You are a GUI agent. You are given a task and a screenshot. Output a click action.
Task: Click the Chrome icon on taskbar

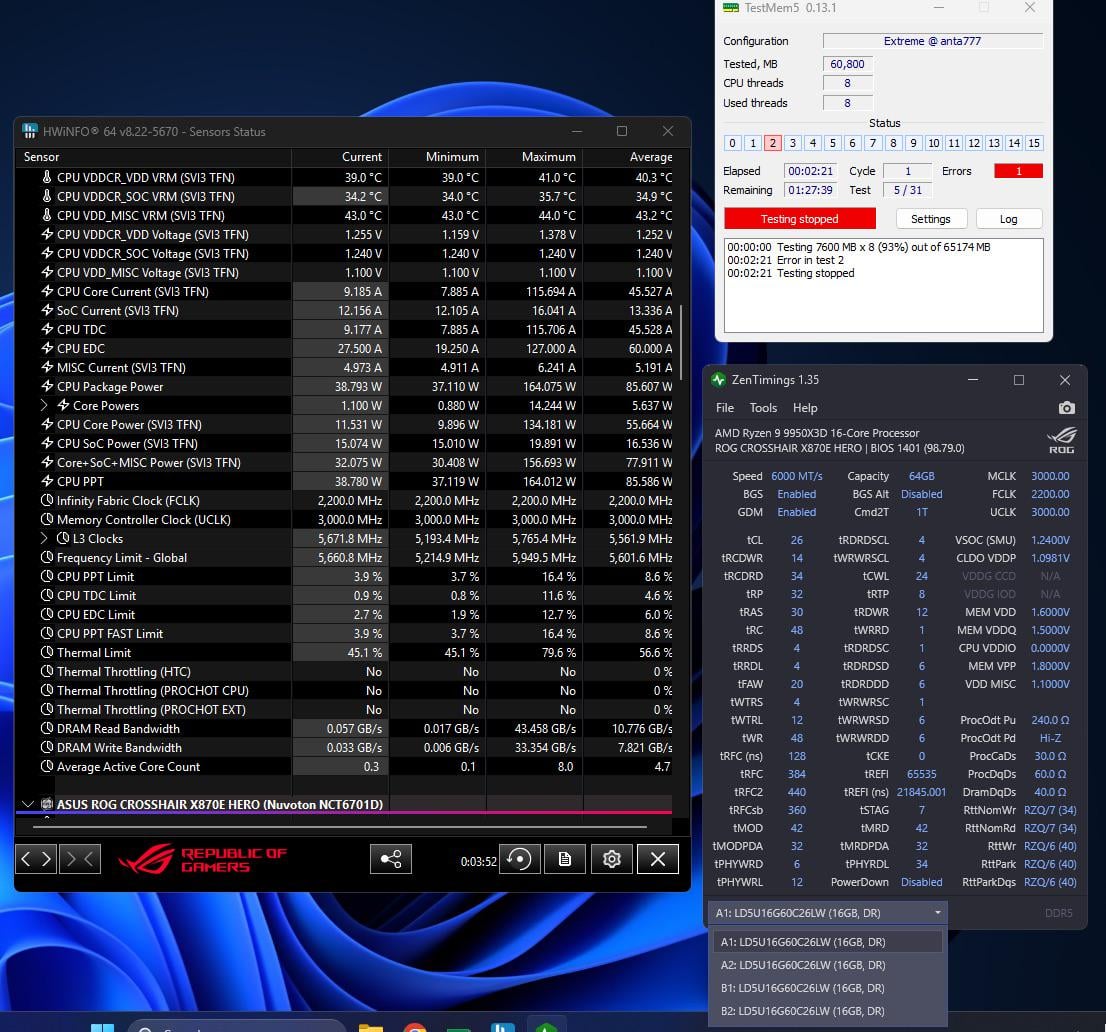pos(415,1027)
